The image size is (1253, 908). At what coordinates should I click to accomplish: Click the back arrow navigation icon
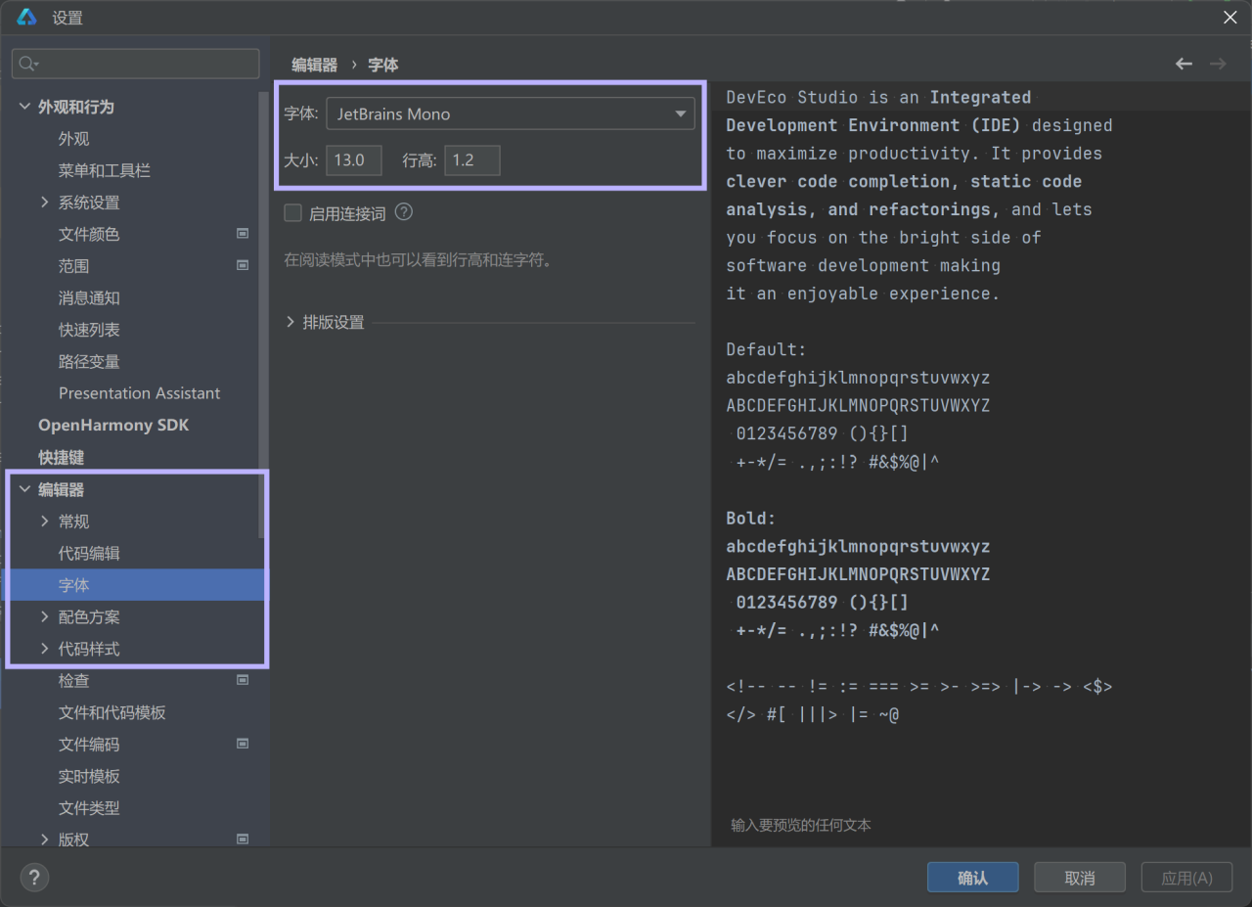pos(1184,64)
